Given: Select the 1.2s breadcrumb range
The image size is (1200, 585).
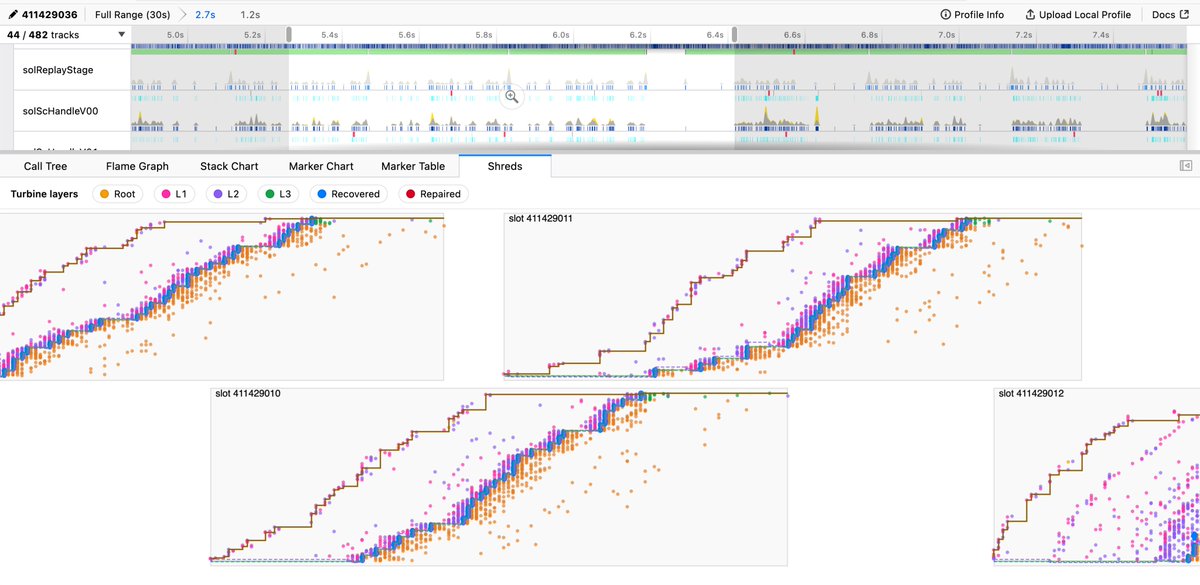Looking at the screenshot, I should 250,15.
